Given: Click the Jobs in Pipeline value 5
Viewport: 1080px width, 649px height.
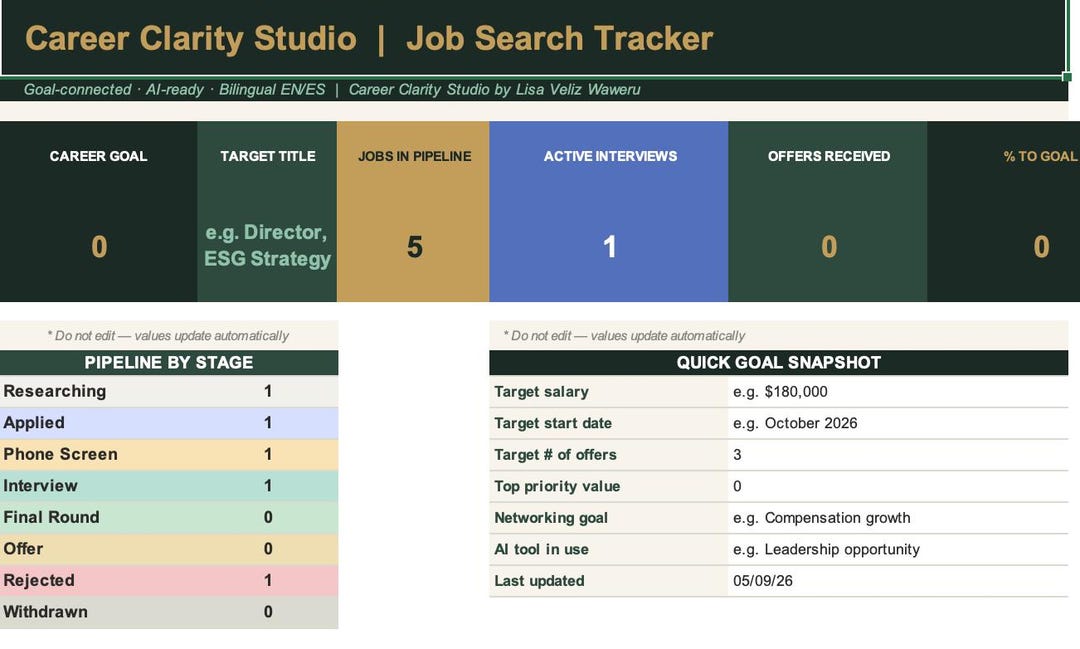Looking at the screenshot, I should [414, 247].
